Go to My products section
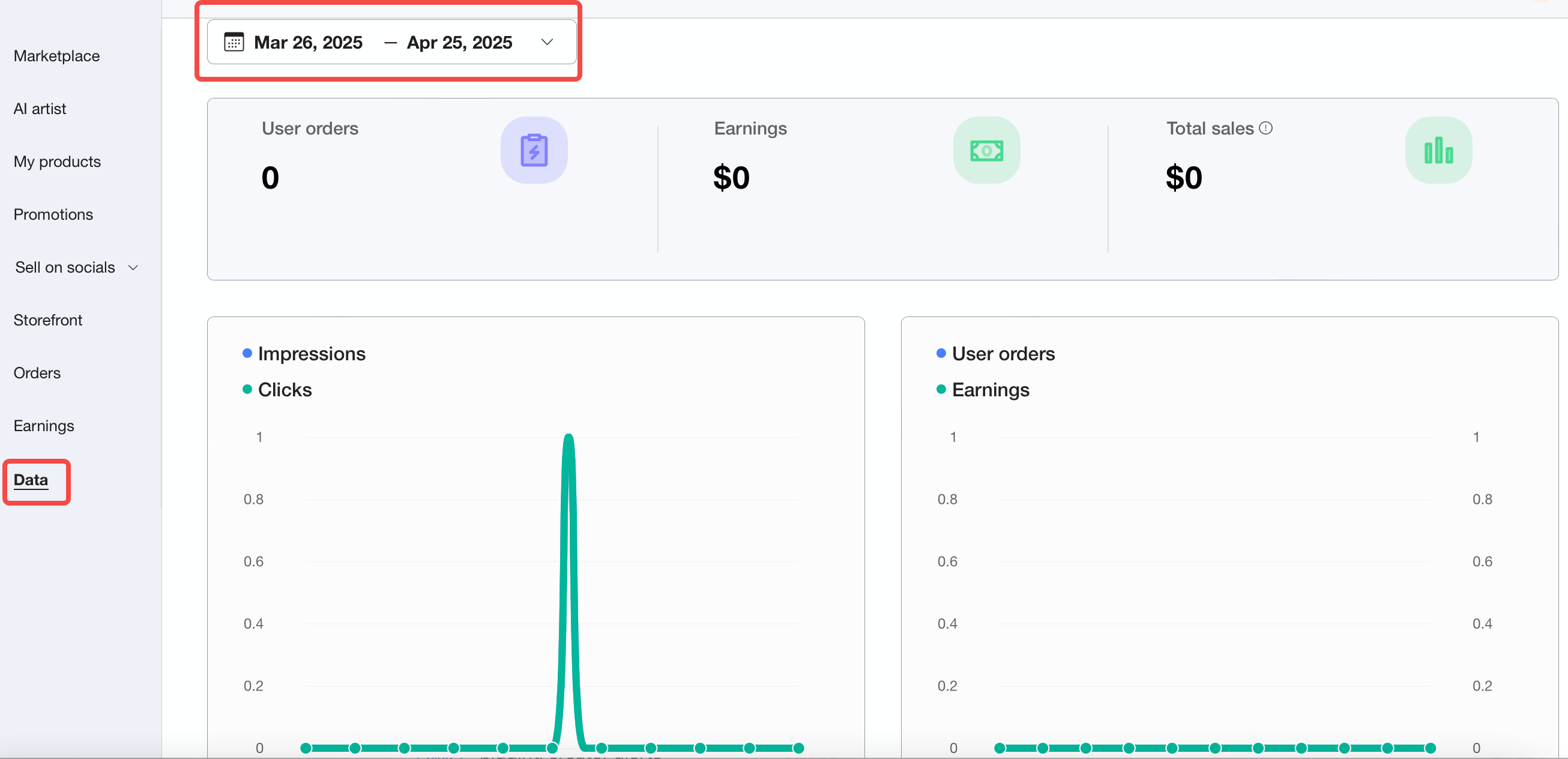 click(57, 162)
